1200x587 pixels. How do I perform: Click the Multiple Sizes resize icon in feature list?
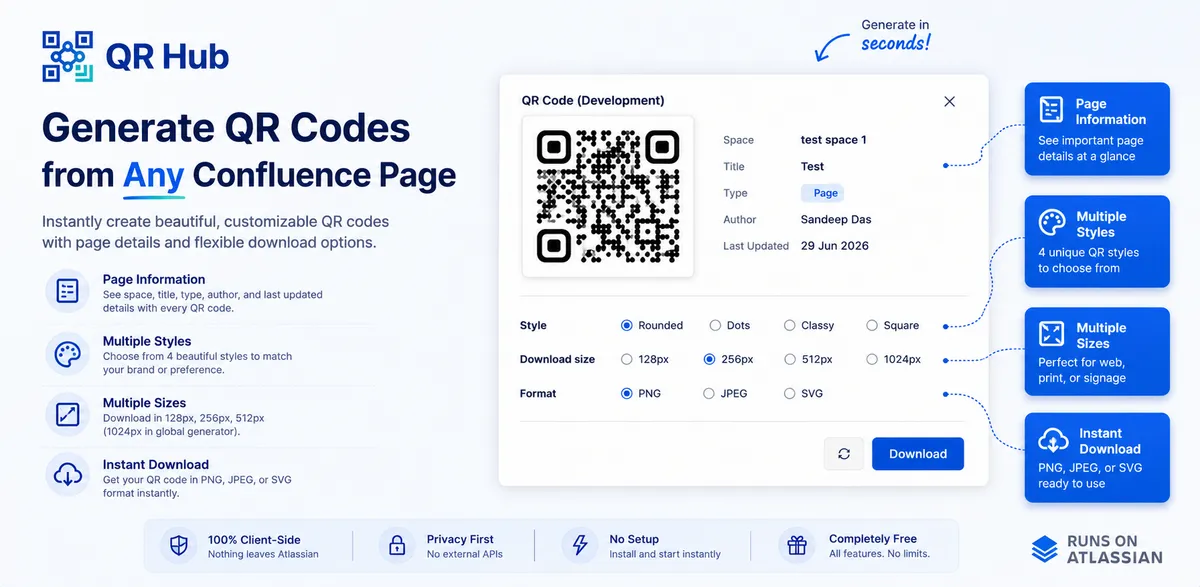[67, 414]
